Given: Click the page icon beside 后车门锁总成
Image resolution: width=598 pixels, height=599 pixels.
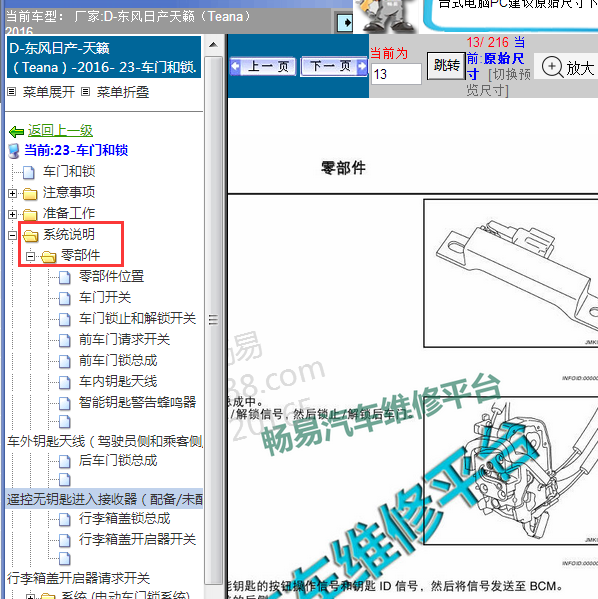Looking at the screenshot, I should click(65, 461).
